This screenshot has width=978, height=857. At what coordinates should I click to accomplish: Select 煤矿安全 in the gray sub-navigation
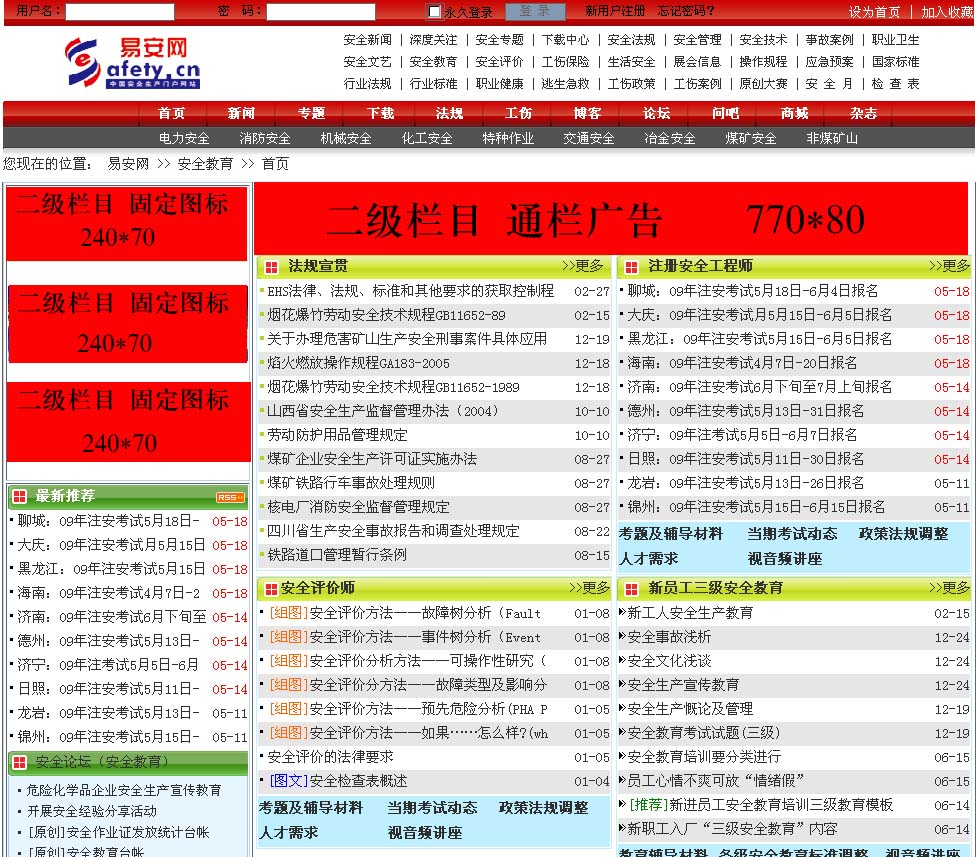pos(751,138)
